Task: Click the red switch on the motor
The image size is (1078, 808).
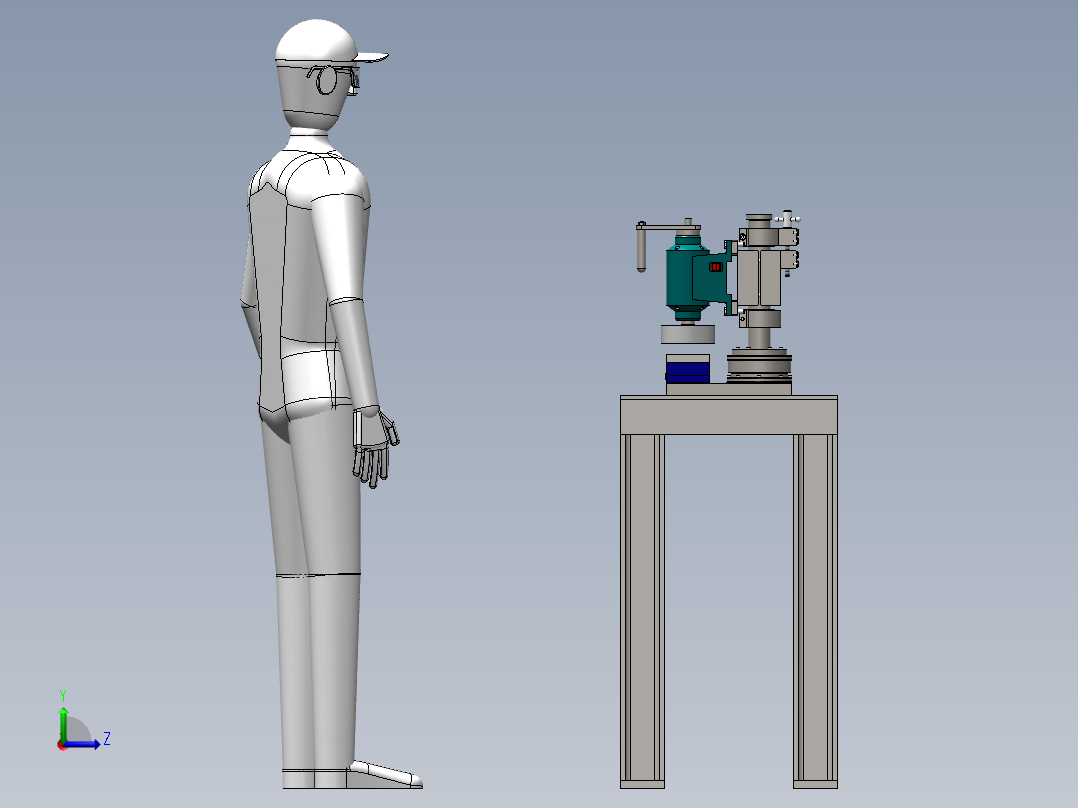Action: (x=716, y=267)
